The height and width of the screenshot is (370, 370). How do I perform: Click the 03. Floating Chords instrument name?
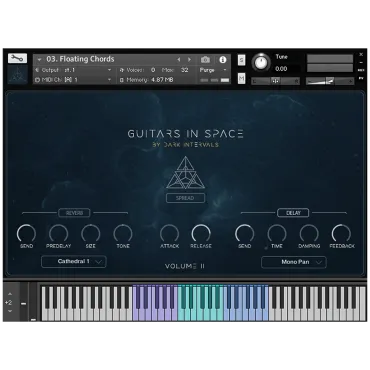coord(80,59)
